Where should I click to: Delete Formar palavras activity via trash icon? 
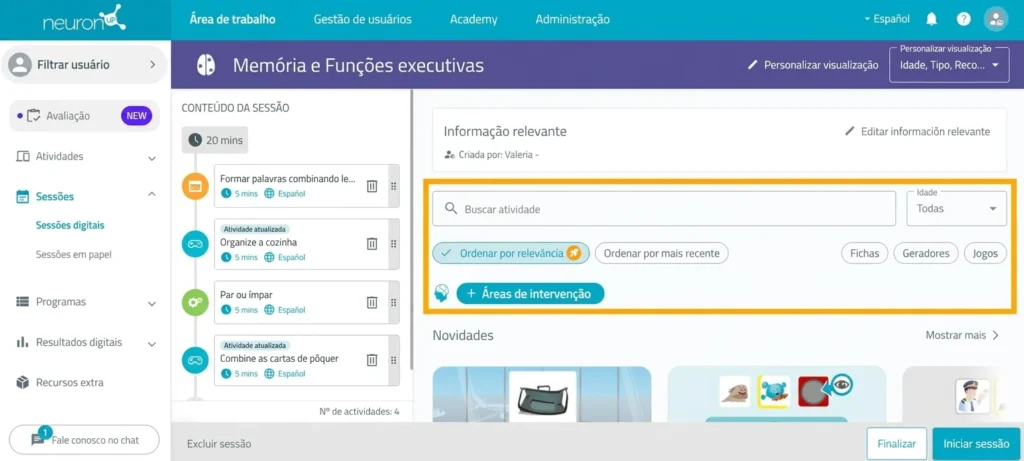[x=372, y=186]
